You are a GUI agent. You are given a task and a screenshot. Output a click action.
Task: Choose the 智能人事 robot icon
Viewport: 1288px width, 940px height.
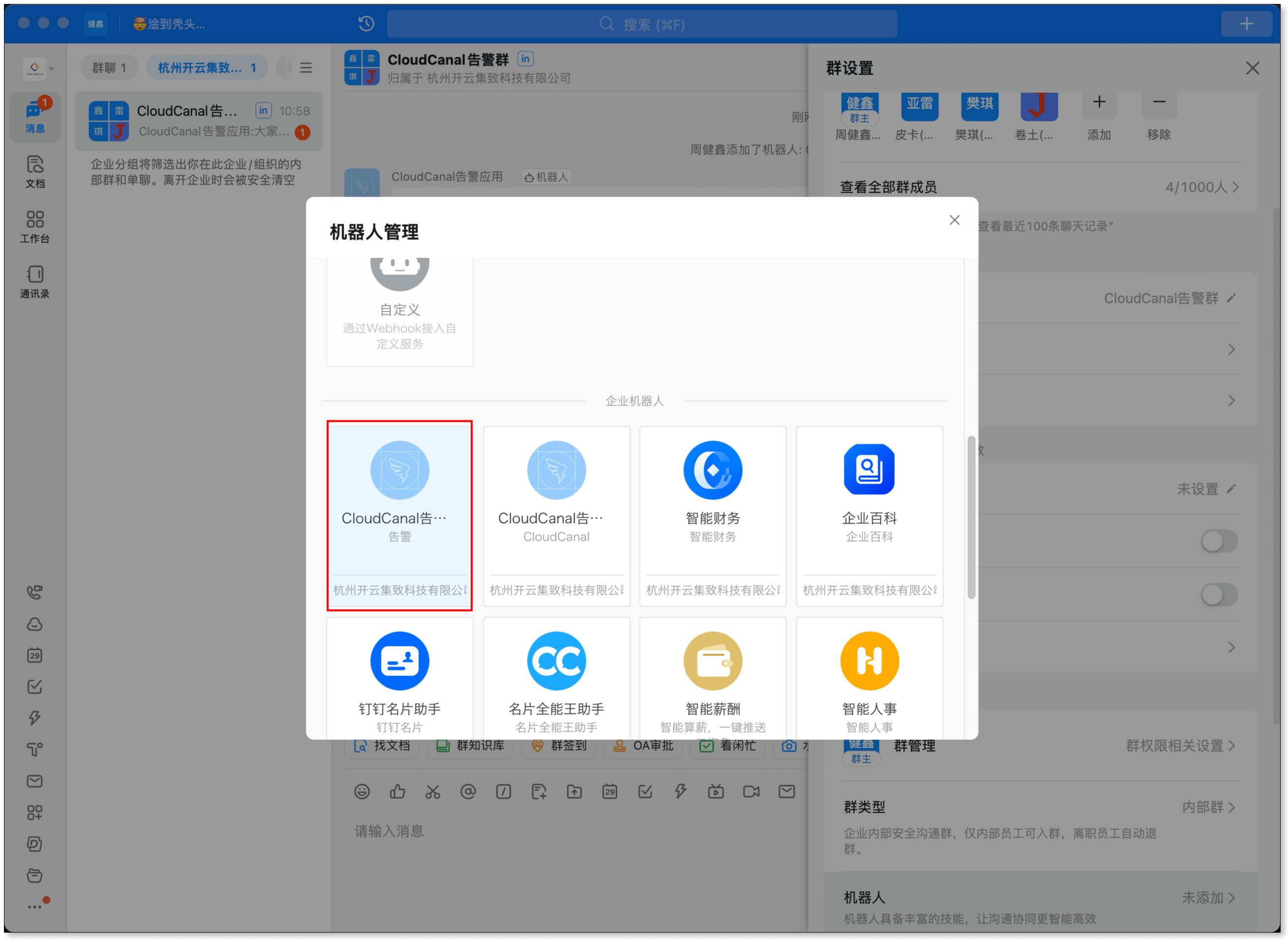(x=869, y=661)
